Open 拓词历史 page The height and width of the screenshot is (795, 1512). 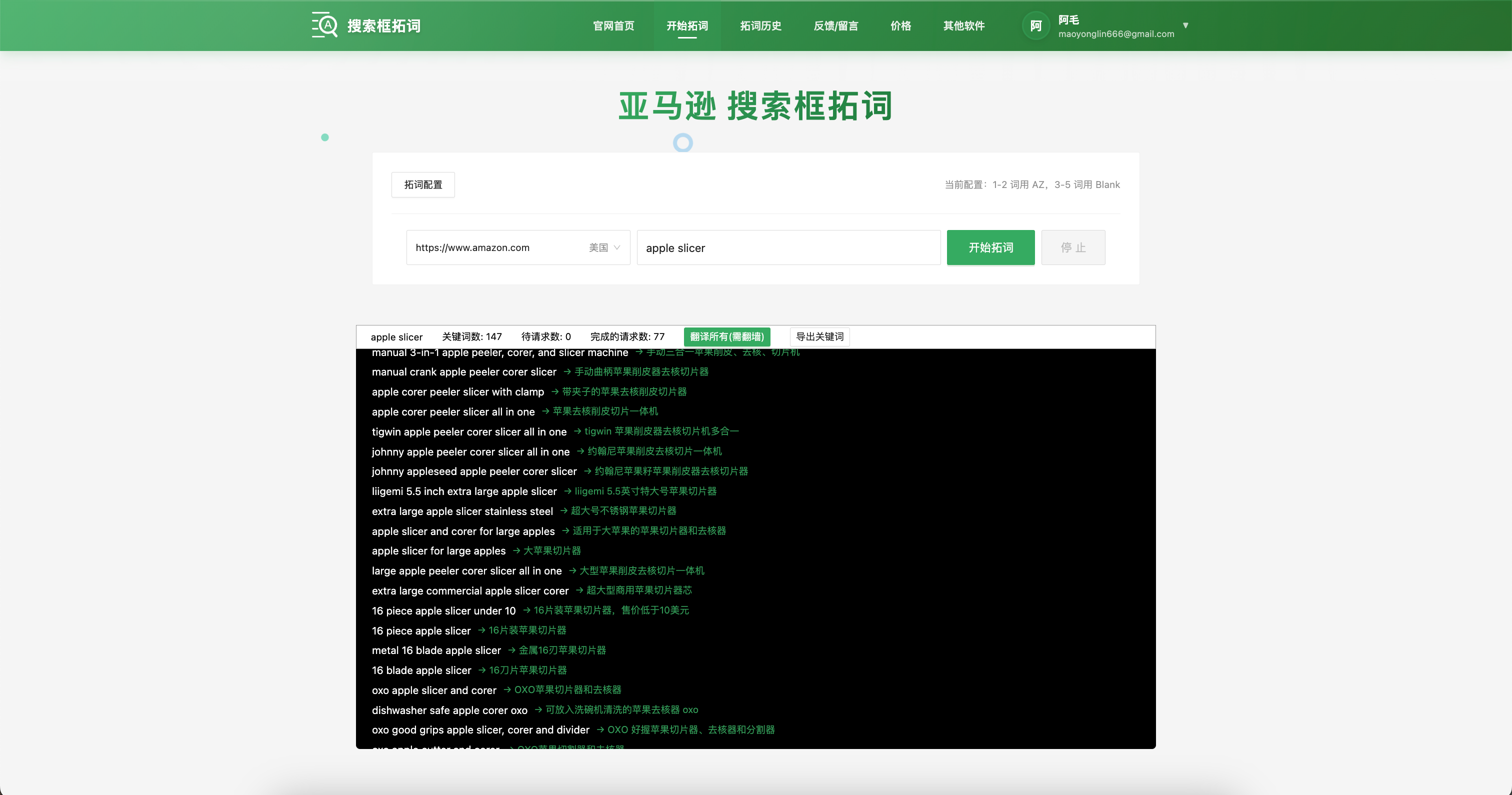[x=760, y=26]
